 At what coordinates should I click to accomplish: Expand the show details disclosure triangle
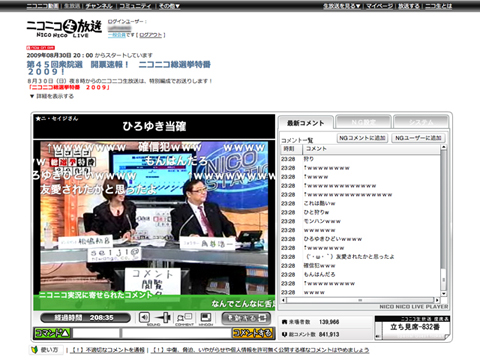[x=32, y=96]
